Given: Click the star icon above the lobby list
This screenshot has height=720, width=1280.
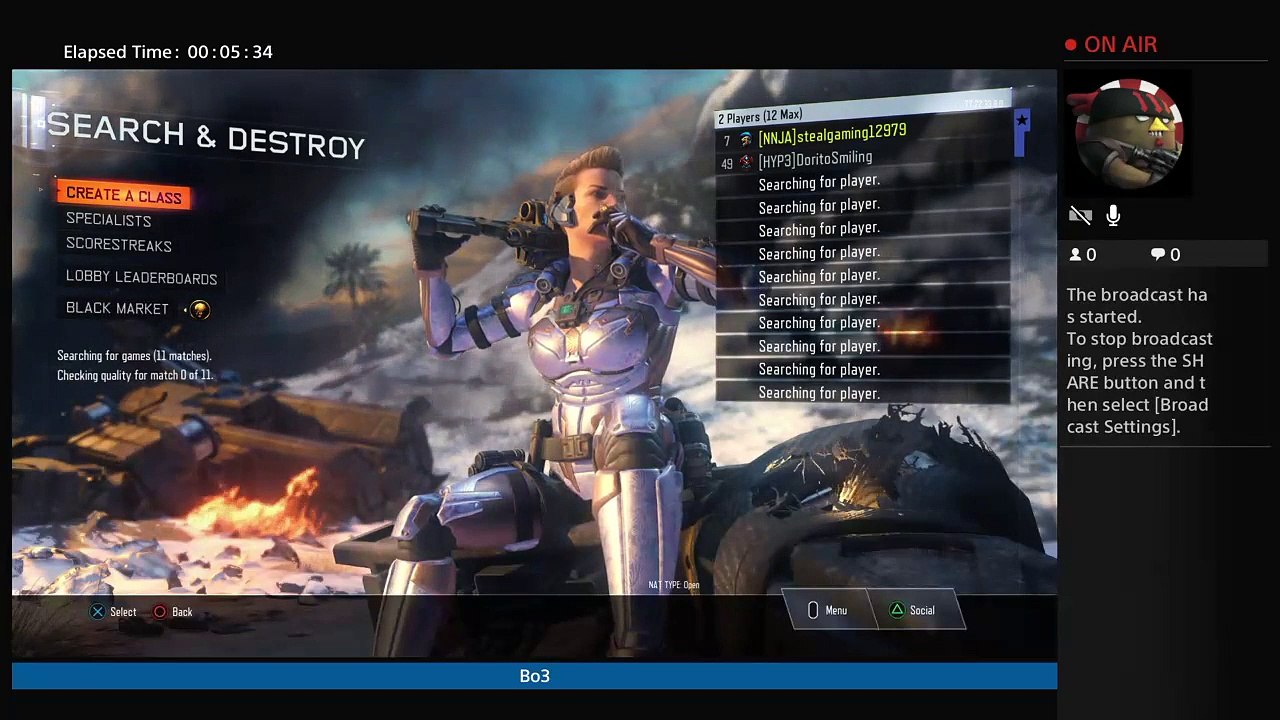Looking at the screenshot, I should 1021,120.
